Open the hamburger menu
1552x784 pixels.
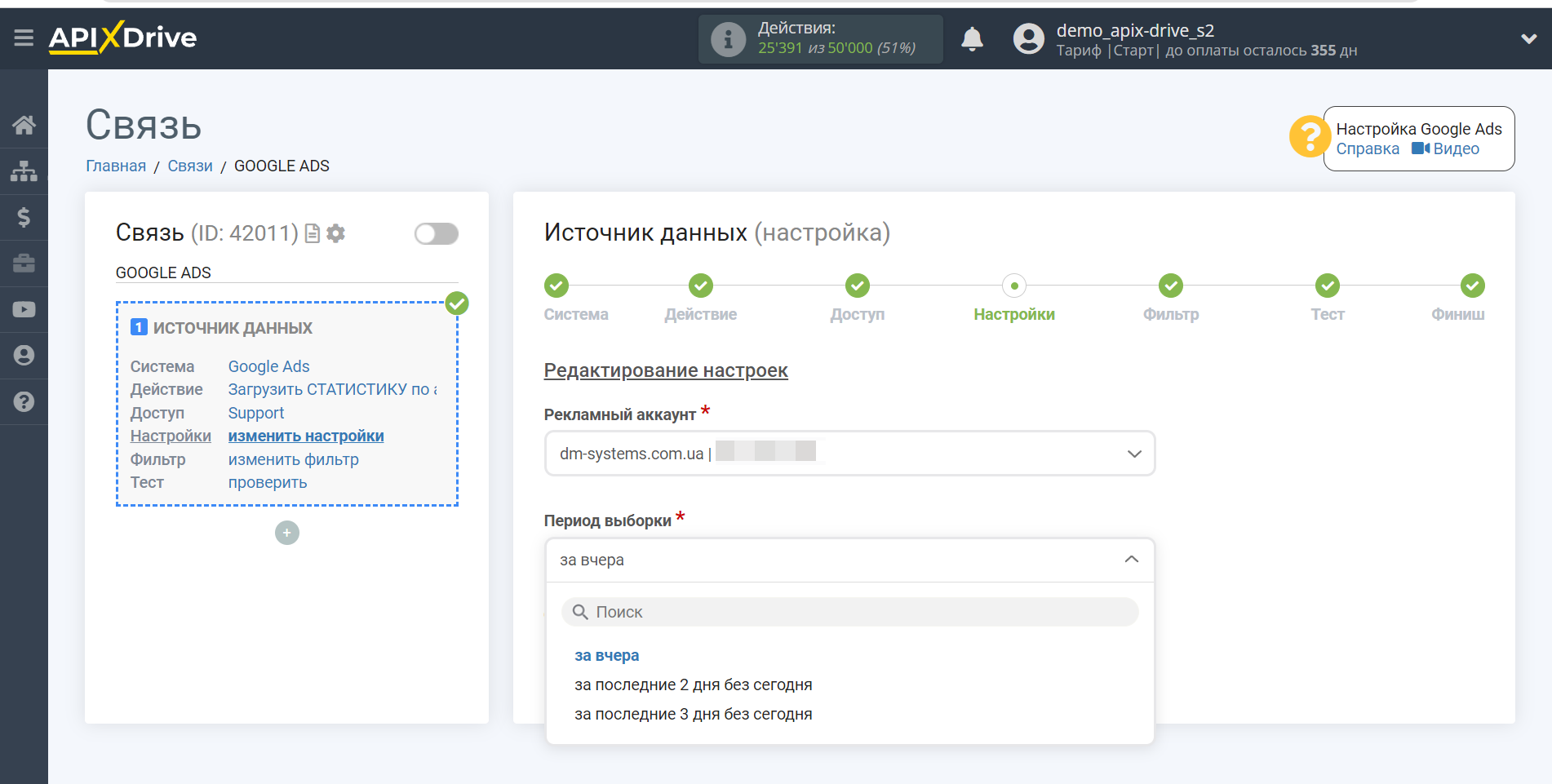coord(24,38)
